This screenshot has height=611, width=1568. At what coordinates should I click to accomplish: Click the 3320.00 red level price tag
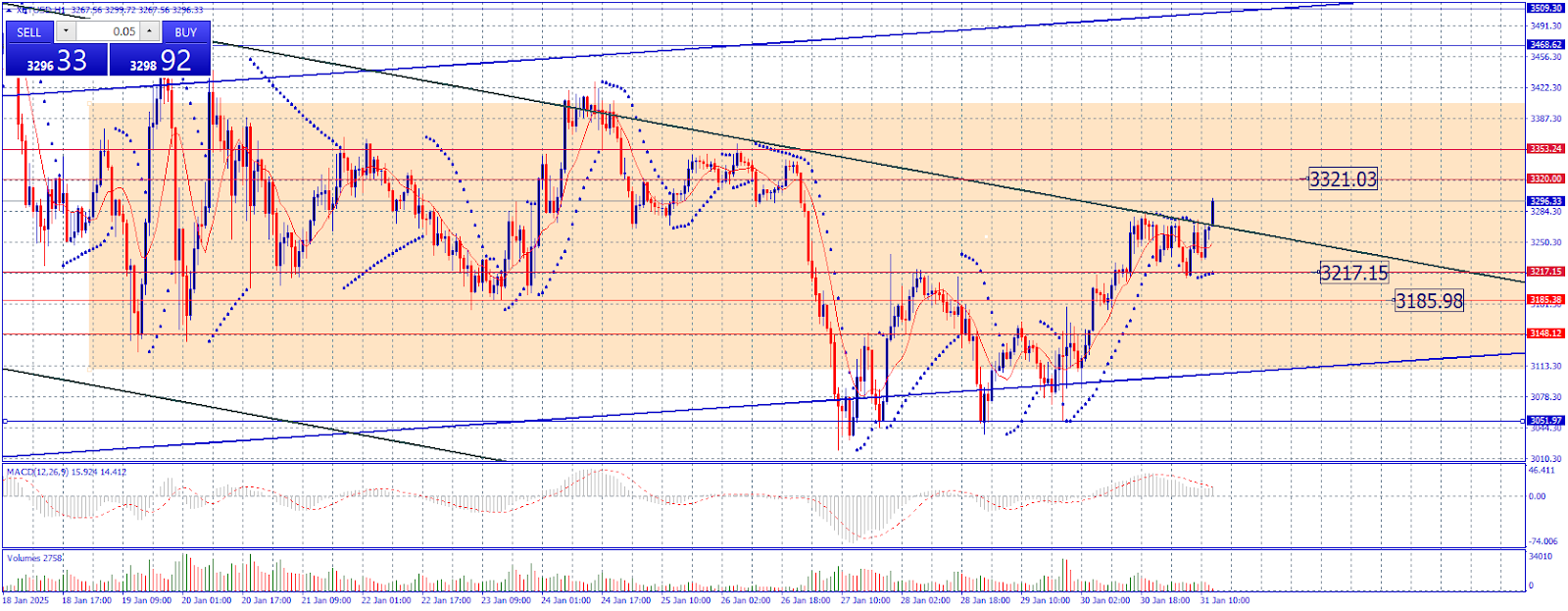point(1545,178)
